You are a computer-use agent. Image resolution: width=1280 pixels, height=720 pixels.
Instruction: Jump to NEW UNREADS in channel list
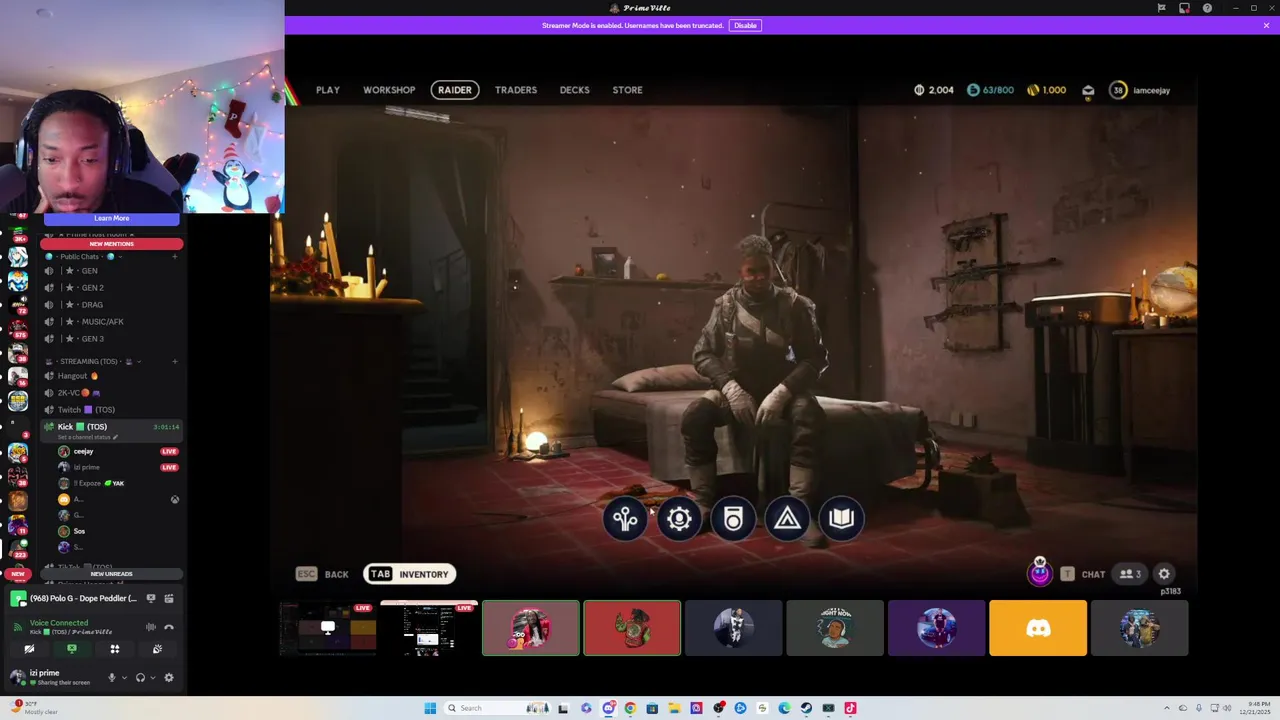(111, 574)
